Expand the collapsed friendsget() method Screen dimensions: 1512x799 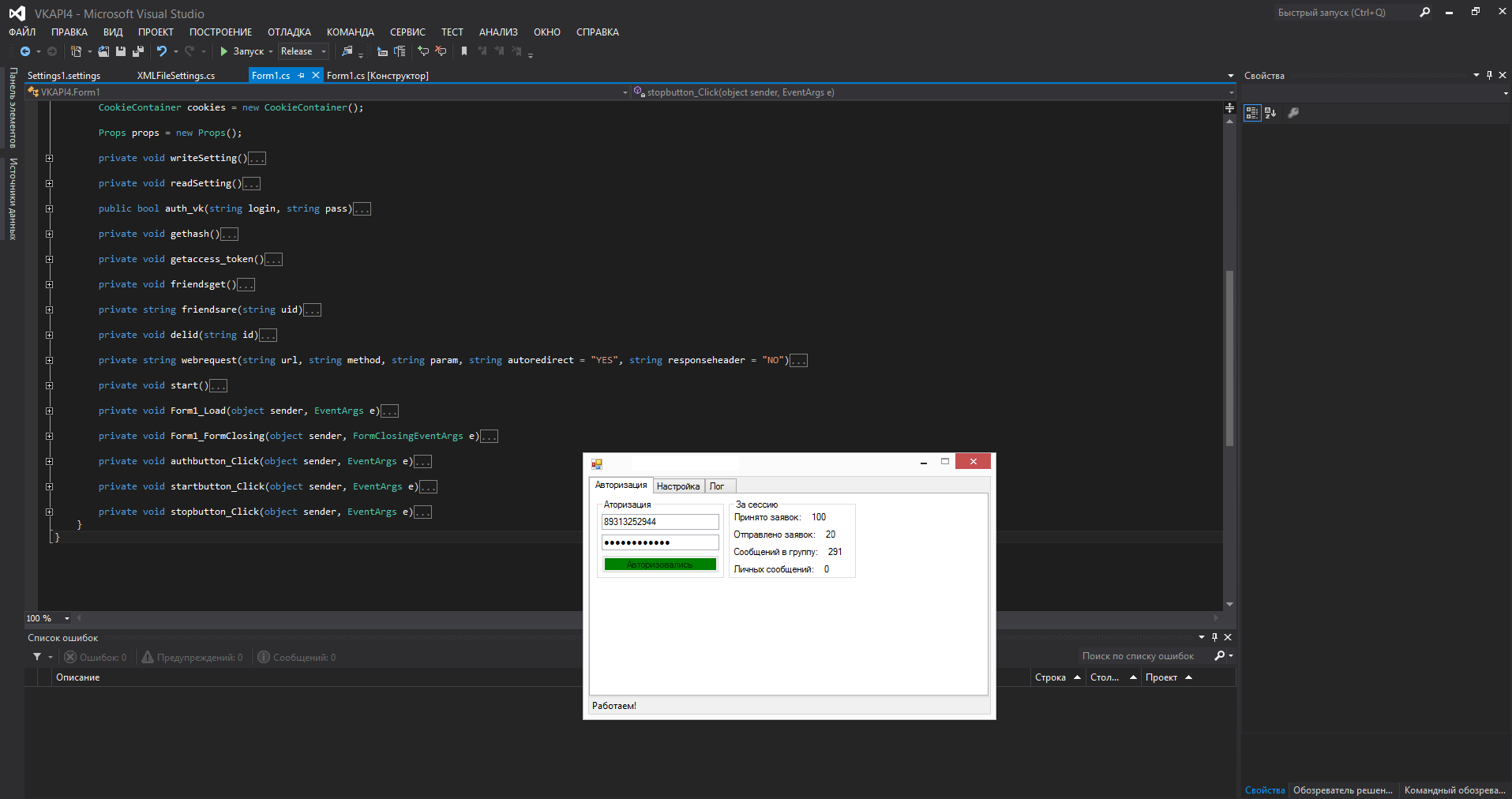[49, 285]
